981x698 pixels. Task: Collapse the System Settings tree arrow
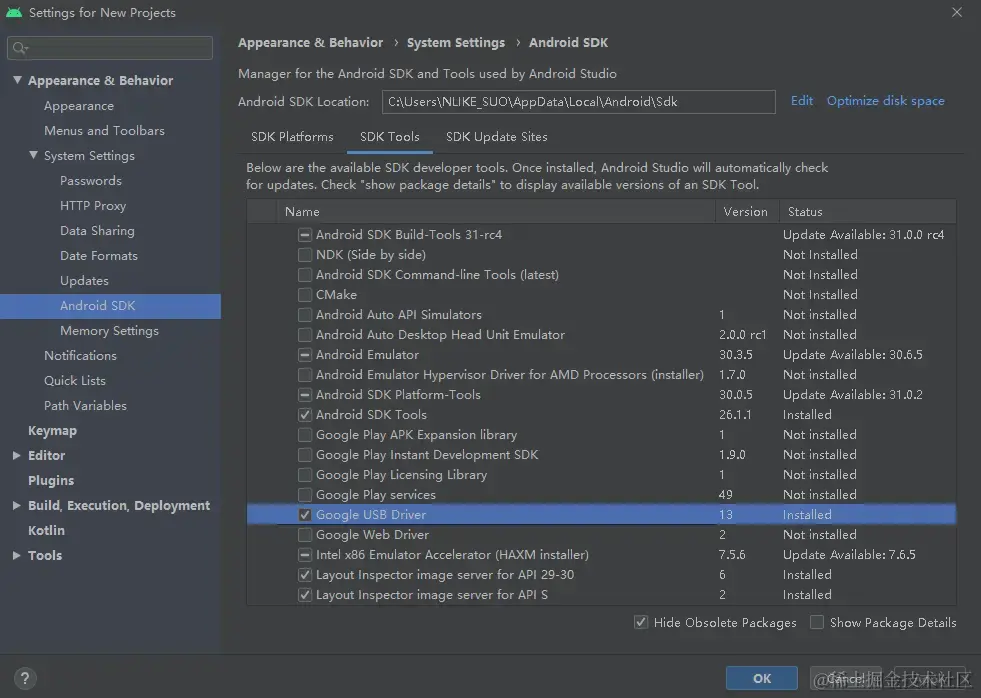click(x=33, y=155)
